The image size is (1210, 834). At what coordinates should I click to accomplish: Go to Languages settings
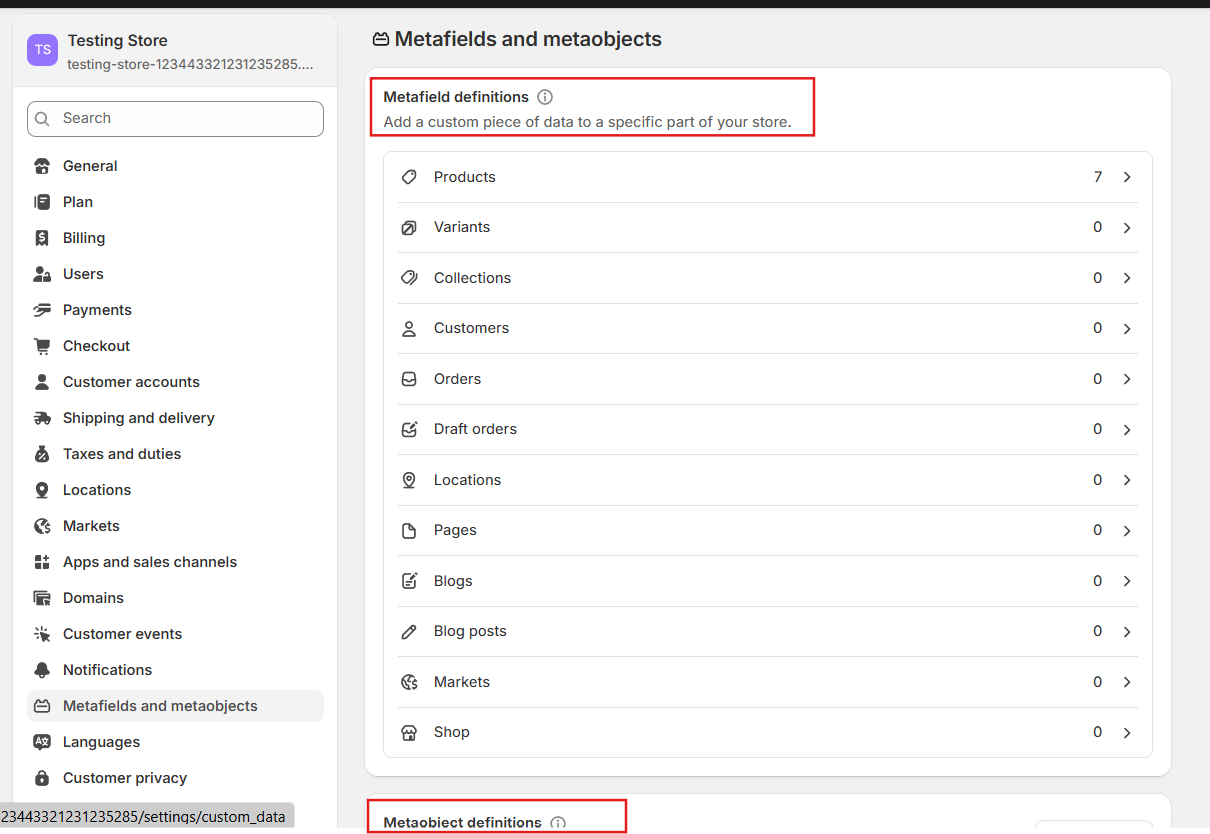pos(101,742)
